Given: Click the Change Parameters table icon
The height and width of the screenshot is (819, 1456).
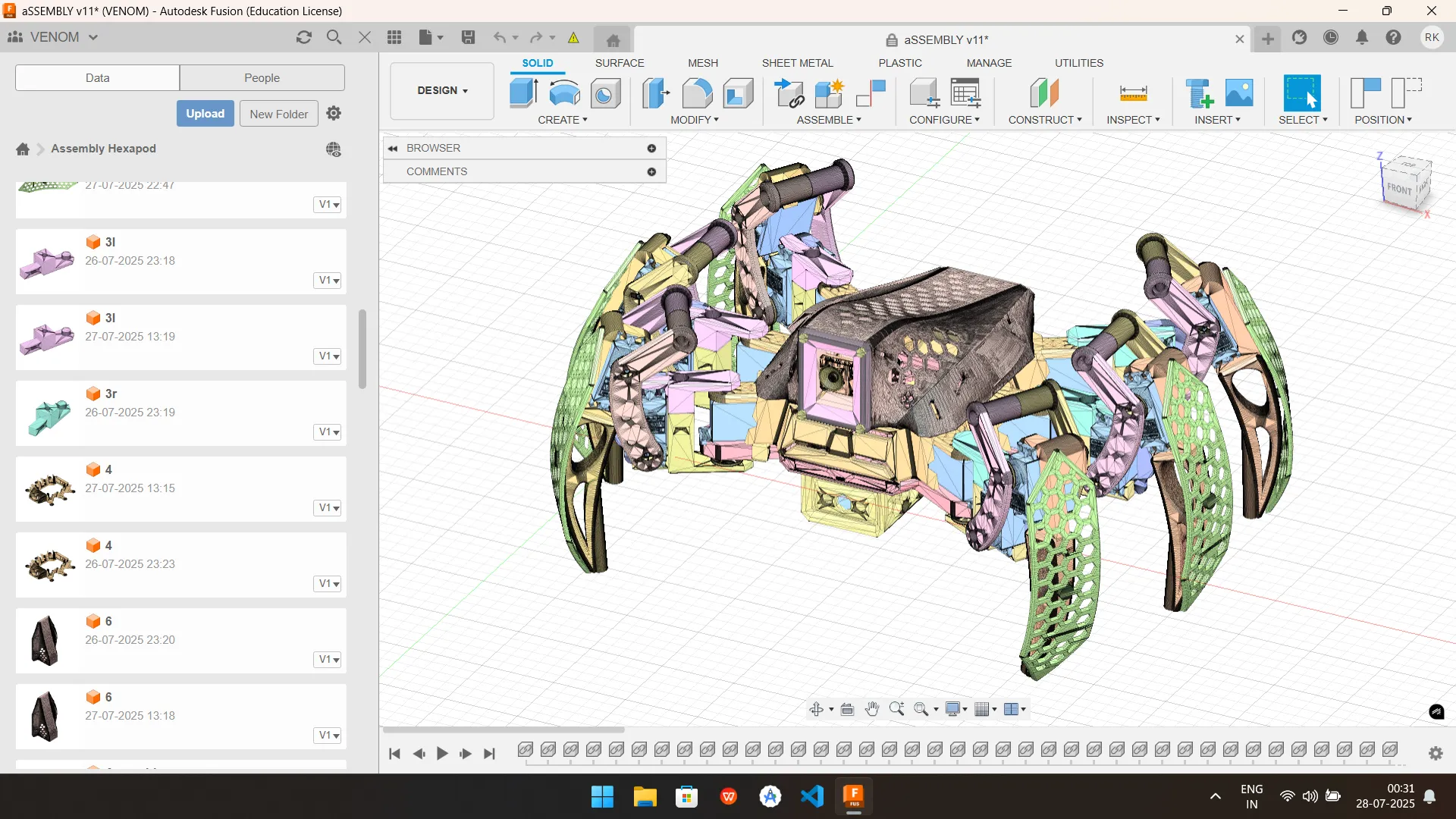Looking at the screenshot, I should pos(965,93).
